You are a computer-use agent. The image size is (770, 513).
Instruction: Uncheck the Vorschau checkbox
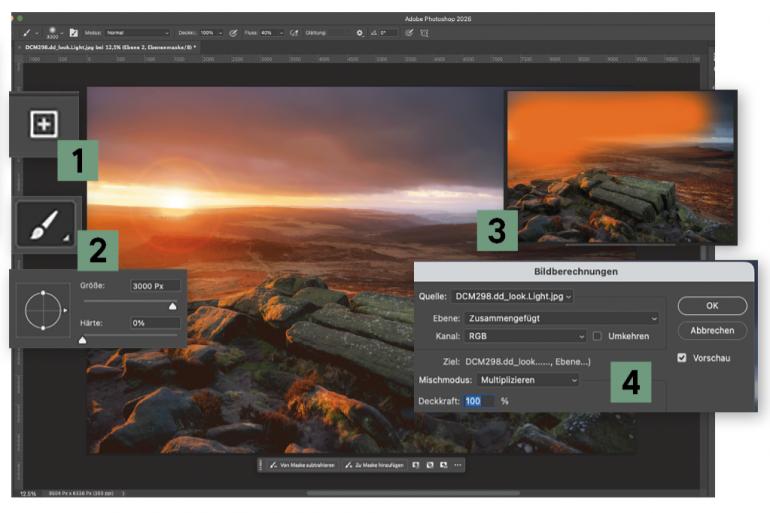682,358
